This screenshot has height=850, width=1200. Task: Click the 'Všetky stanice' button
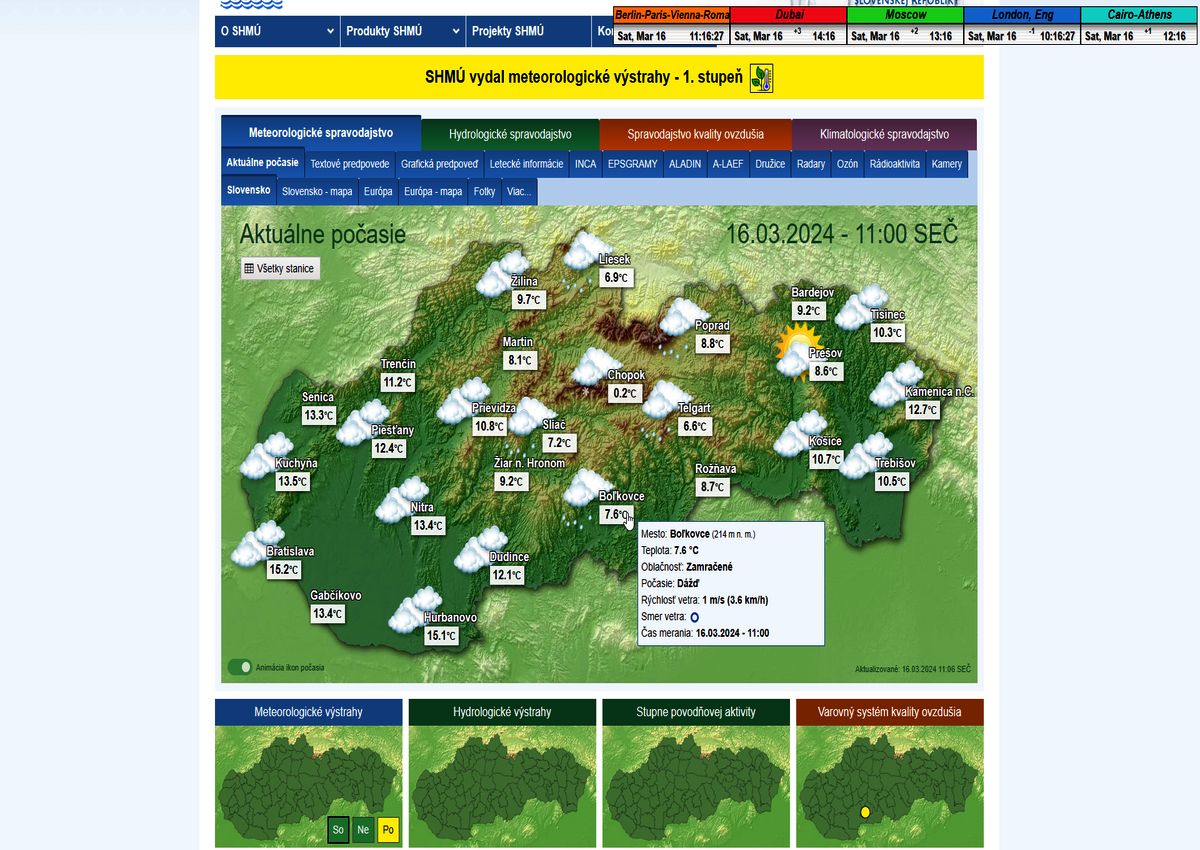click(279, 268)
